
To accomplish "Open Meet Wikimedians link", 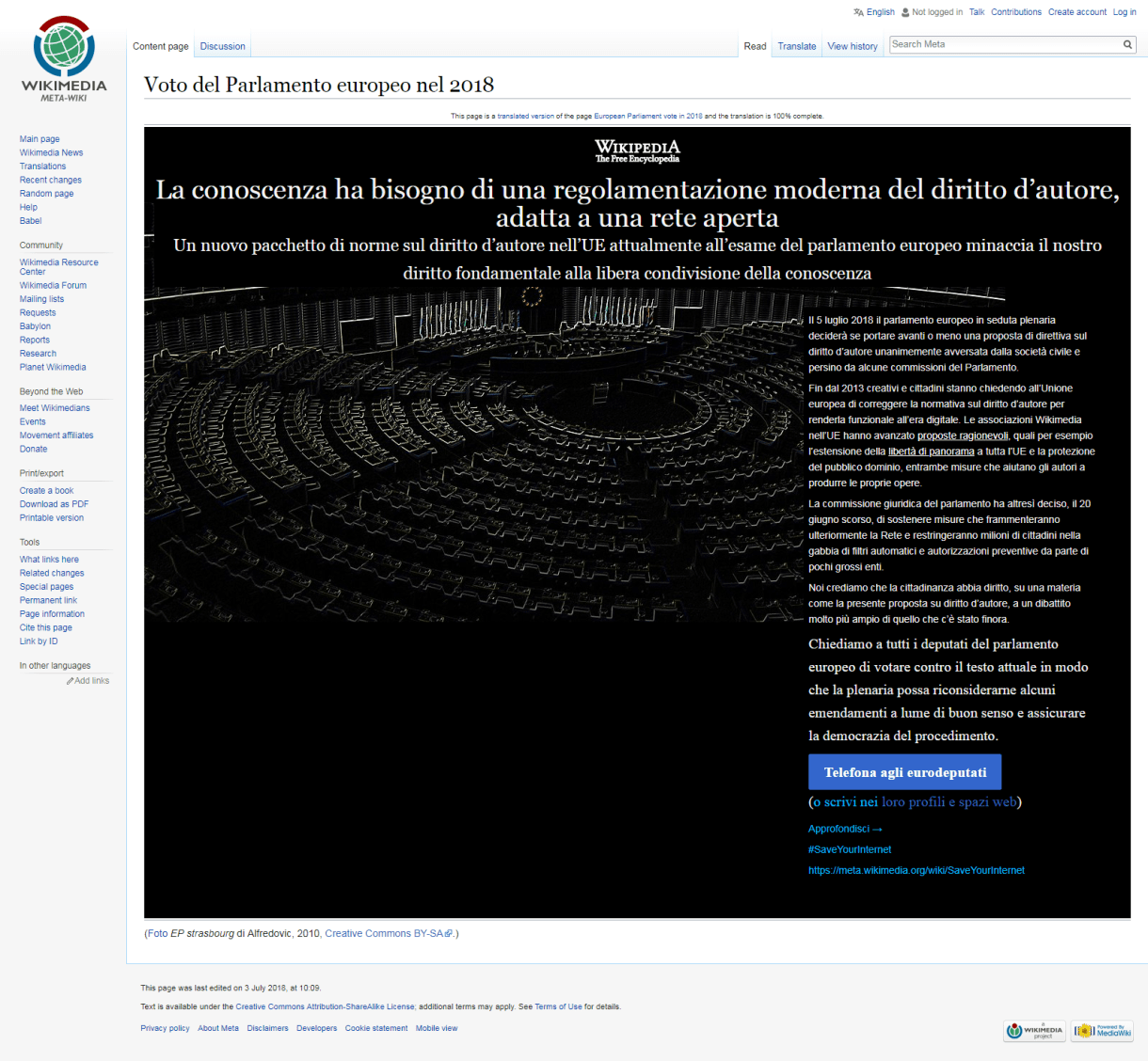I will tap(55, 408).
